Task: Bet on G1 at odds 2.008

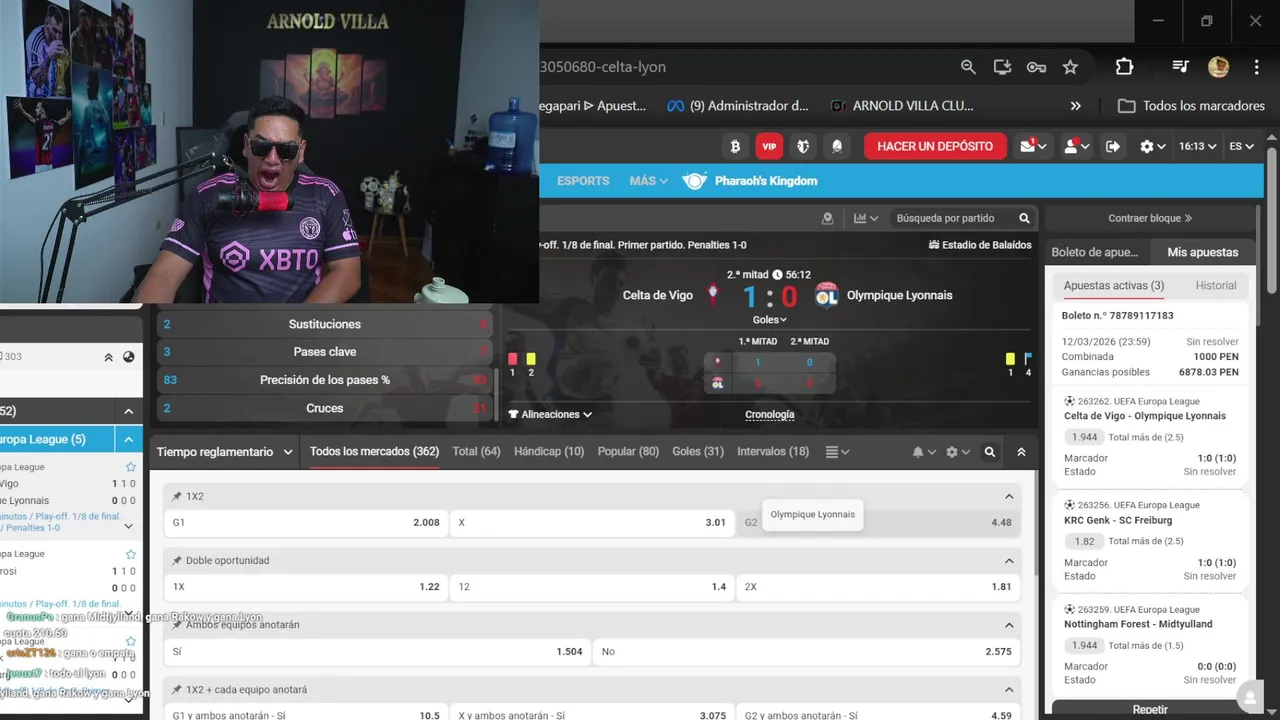Action: (305, 523)
